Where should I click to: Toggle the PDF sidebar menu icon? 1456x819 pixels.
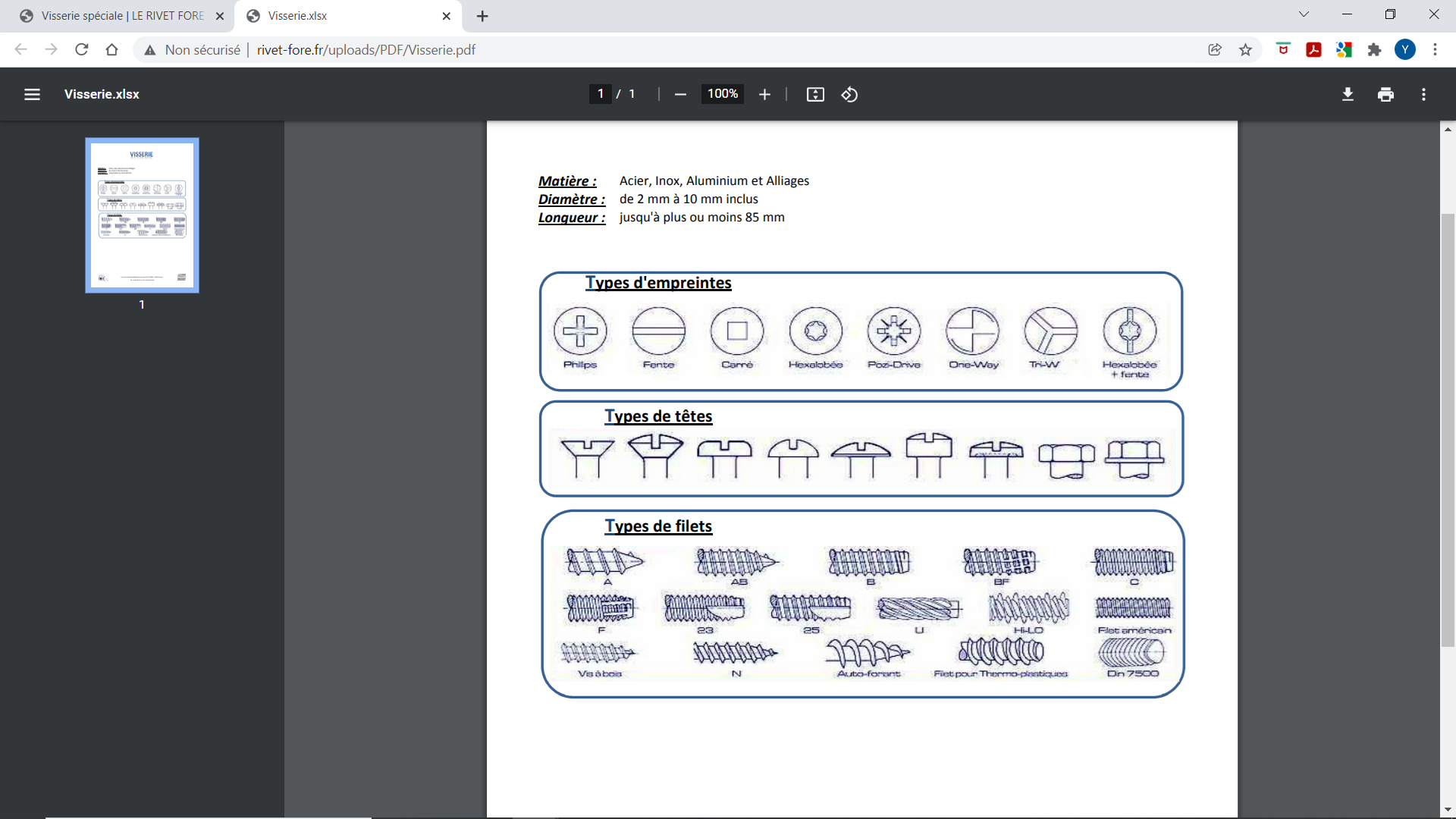(32, 94)
